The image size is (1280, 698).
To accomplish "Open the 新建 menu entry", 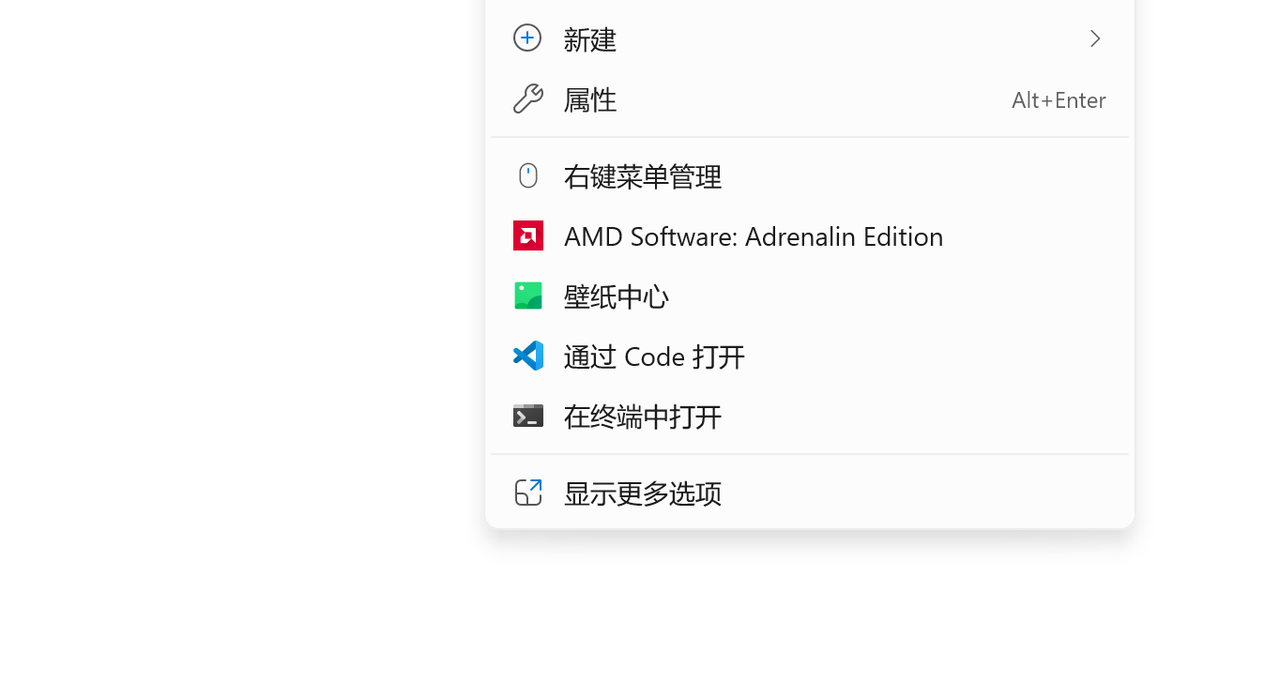I will click(809, 39).
